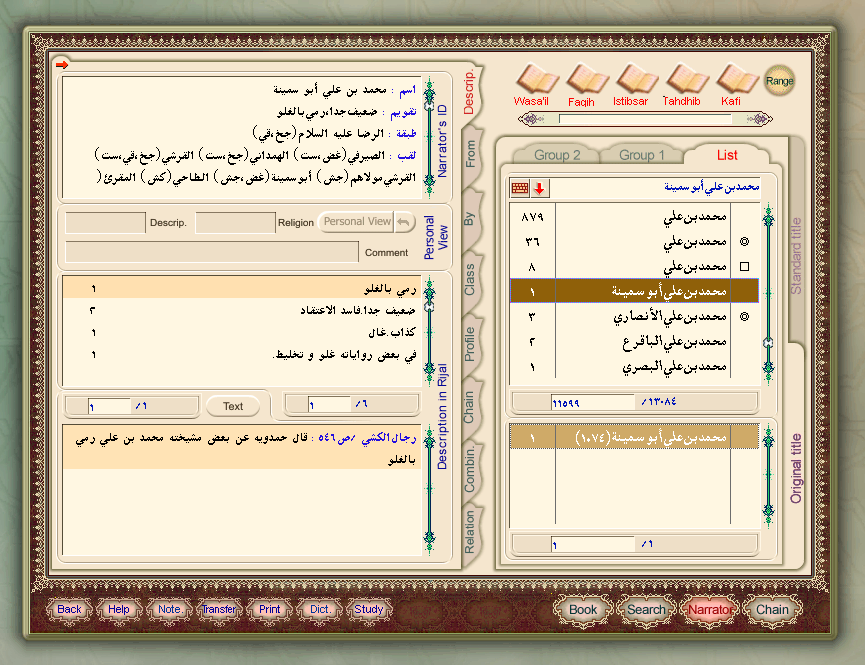Click narrator list scrollbar down arrow
This screenshot has width=865, height=665.
768,367
